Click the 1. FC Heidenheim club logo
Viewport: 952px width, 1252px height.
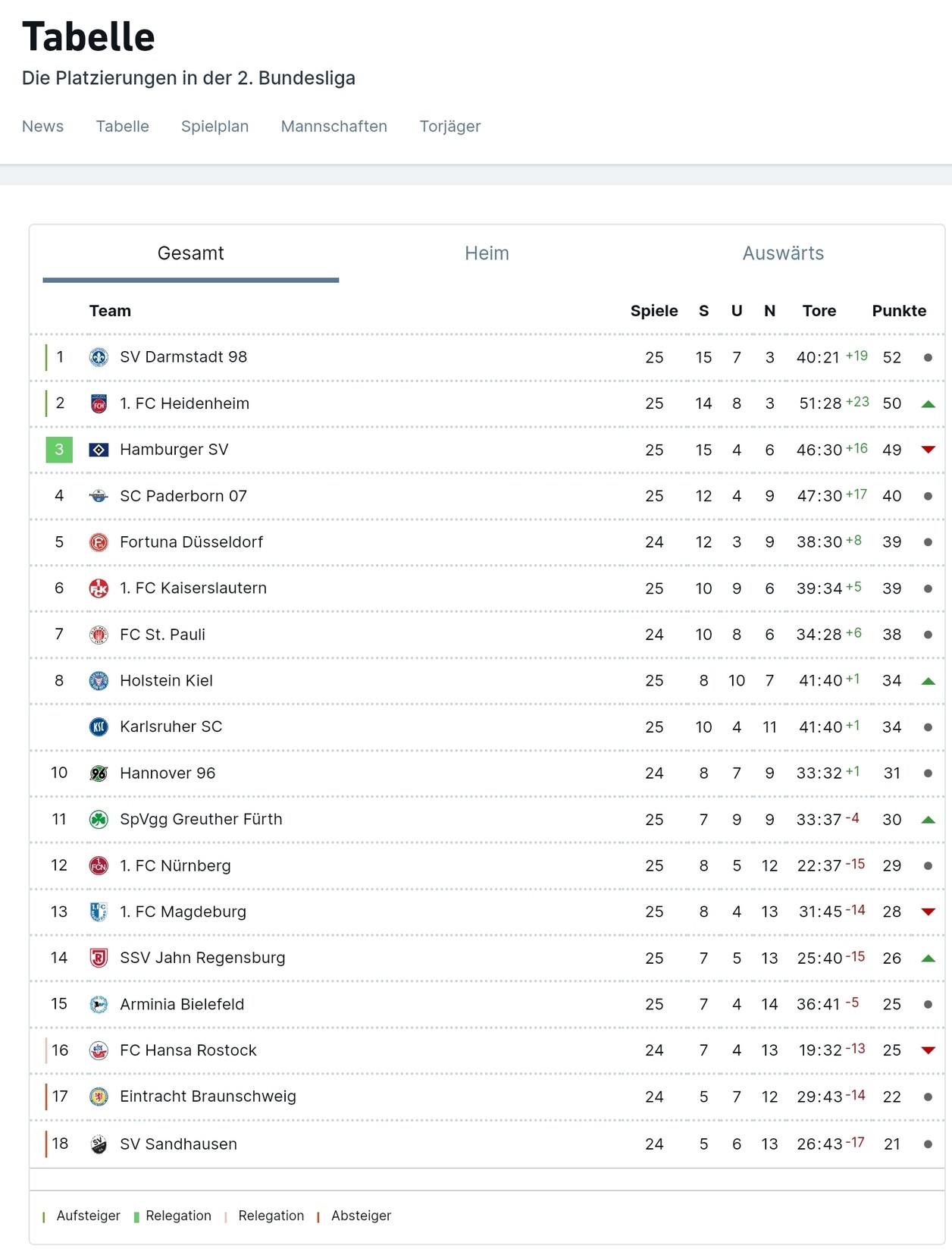click(x=99, y=403)
